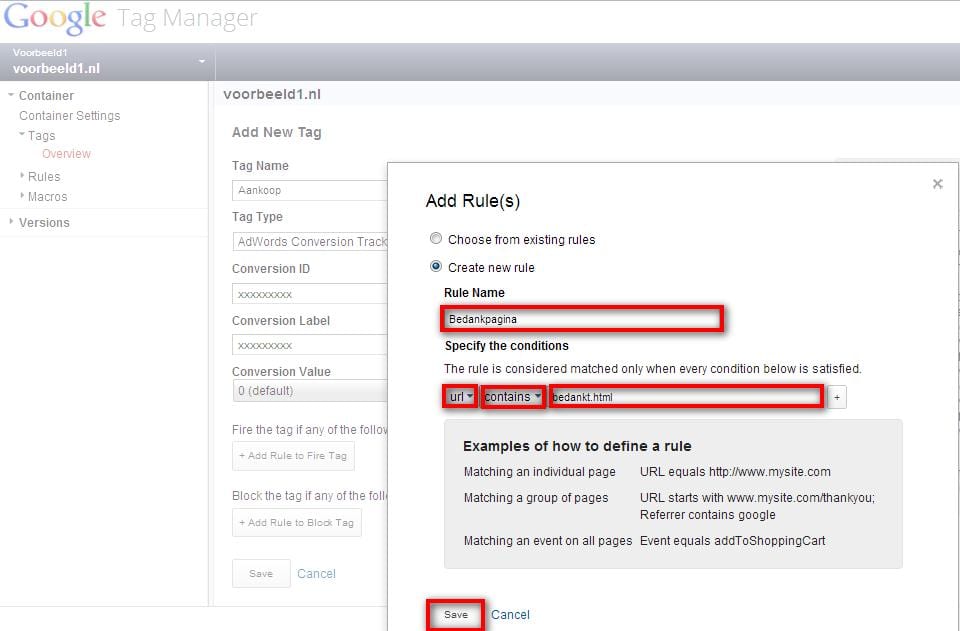Click Add Rule to Fire Tag button
Image resolution: width=960 pixels, height=631 pixels.
(x=293, y=455)
